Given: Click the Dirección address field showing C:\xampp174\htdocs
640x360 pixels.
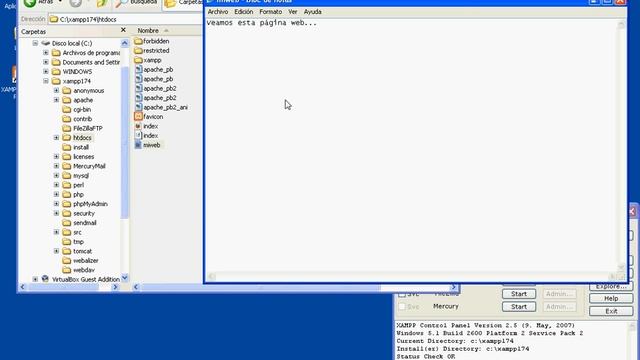Looking at the screenshot, I should coord(126,19).
